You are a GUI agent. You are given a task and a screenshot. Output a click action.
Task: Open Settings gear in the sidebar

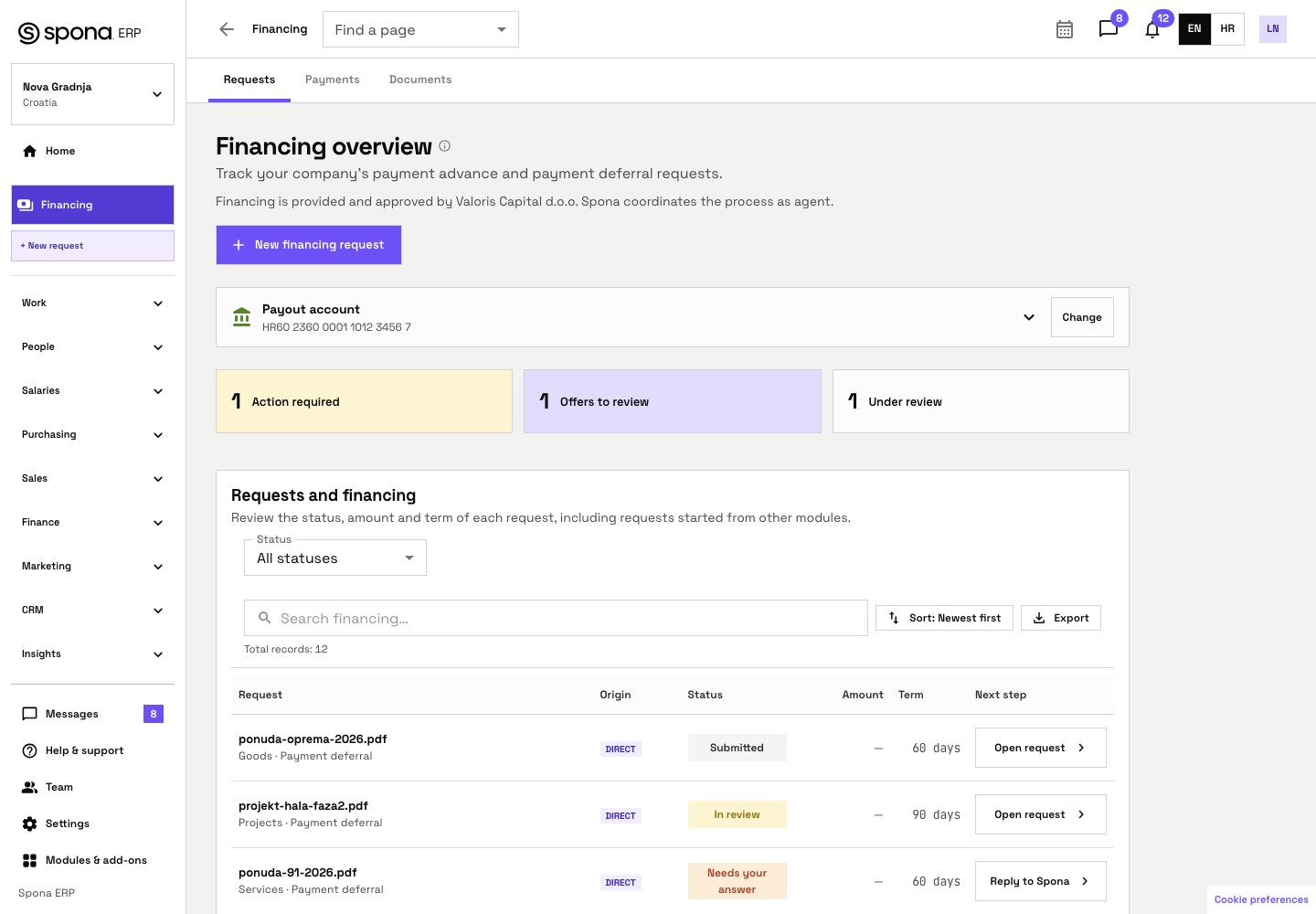92,824
